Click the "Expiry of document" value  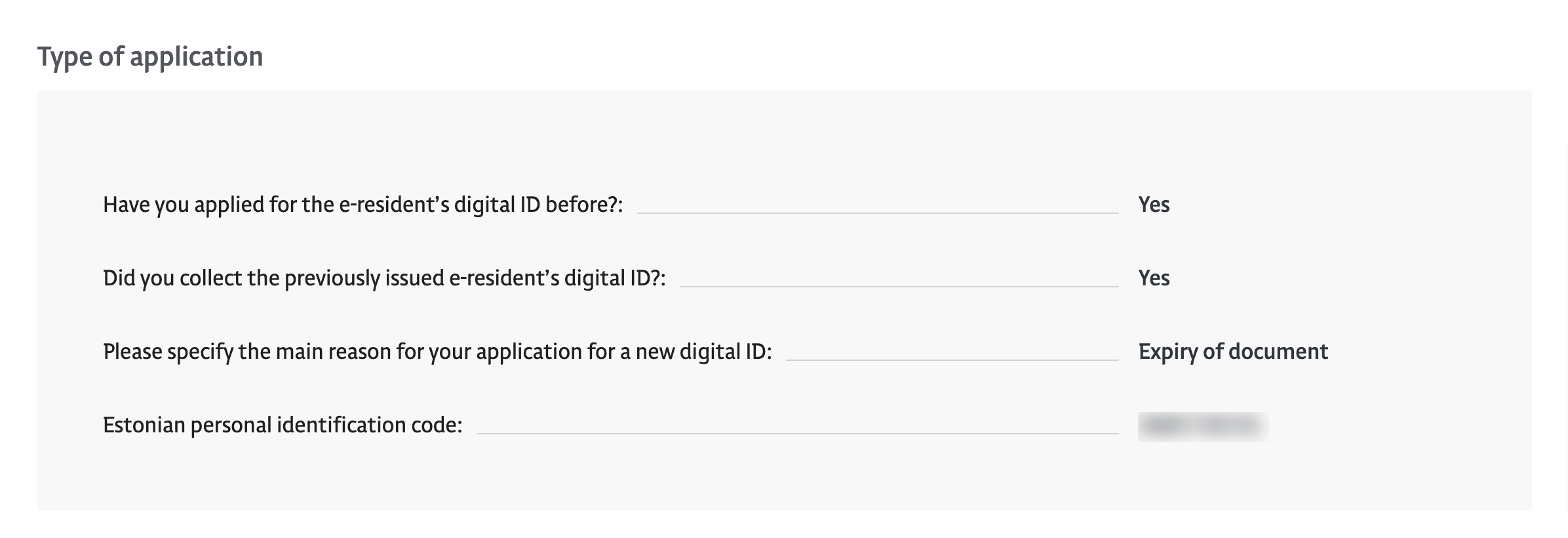(1233, 352)
